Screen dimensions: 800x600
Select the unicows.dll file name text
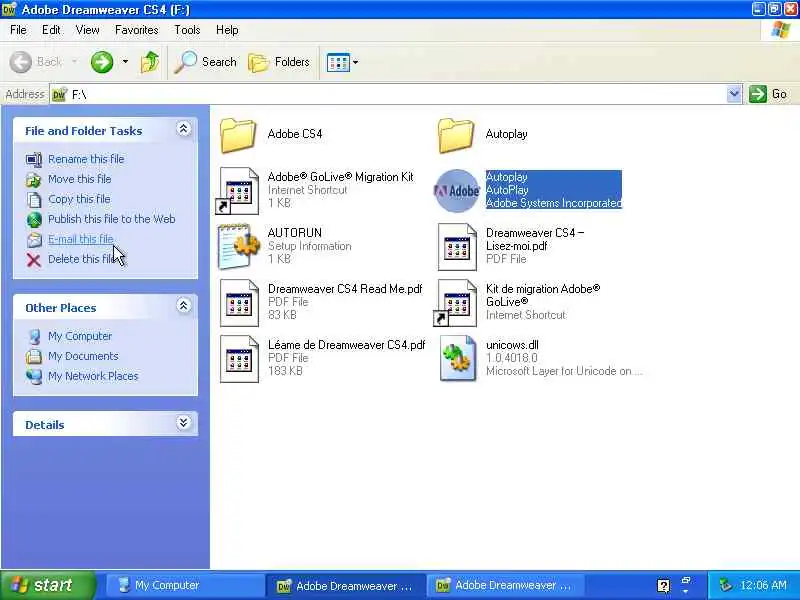click(512, 345)
